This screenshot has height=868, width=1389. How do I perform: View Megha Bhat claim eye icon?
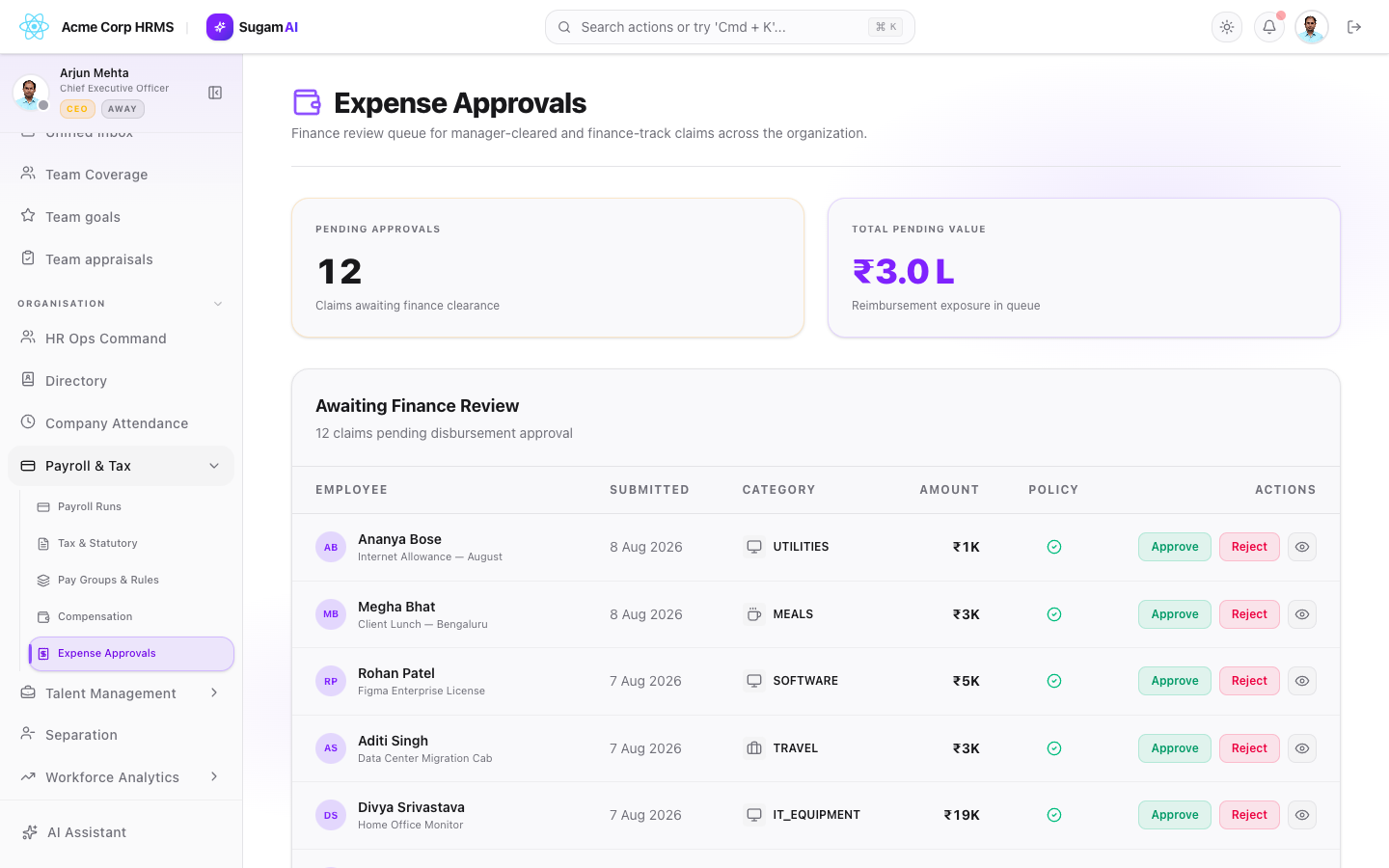[1302, 614]
